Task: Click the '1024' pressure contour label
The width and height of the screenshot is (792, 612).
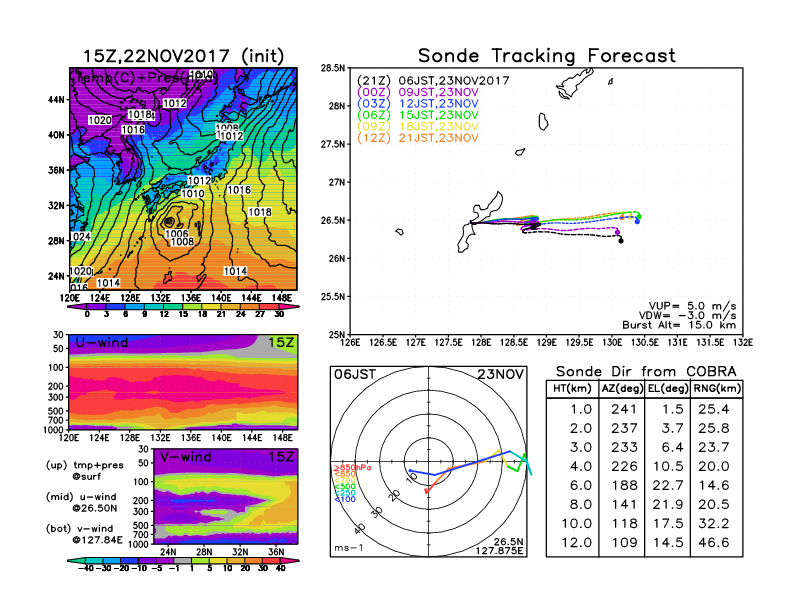Action: click(x=80, y=237)
